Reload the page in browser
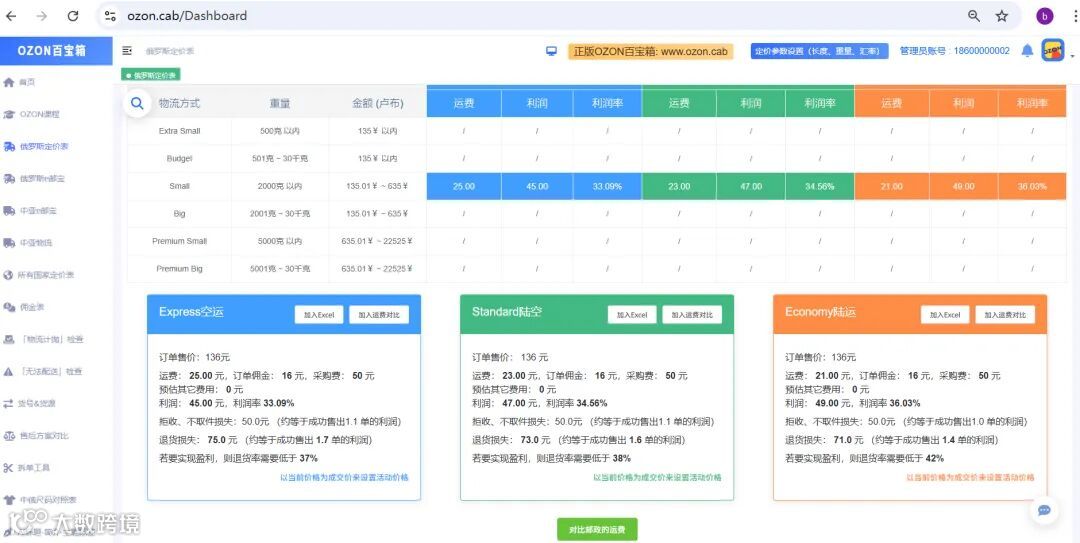This screenshot has height=543, width=1080. 73,16
